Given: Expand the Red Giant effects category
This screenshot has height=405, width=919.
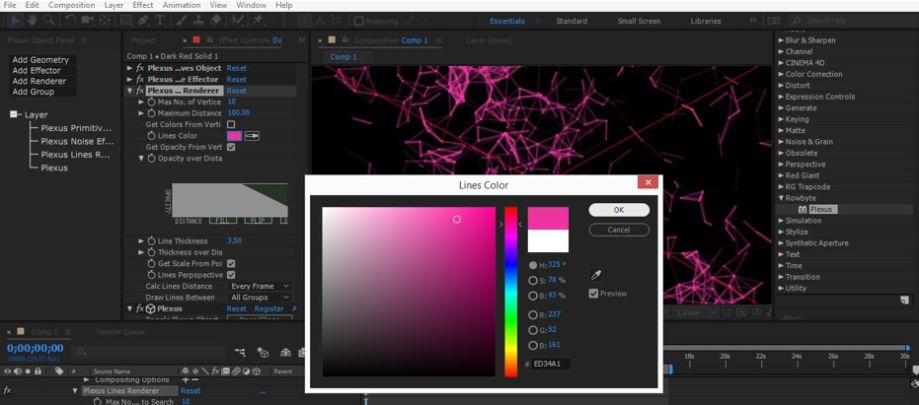Looking at the screenshot, I should click(x=781, y=175).
